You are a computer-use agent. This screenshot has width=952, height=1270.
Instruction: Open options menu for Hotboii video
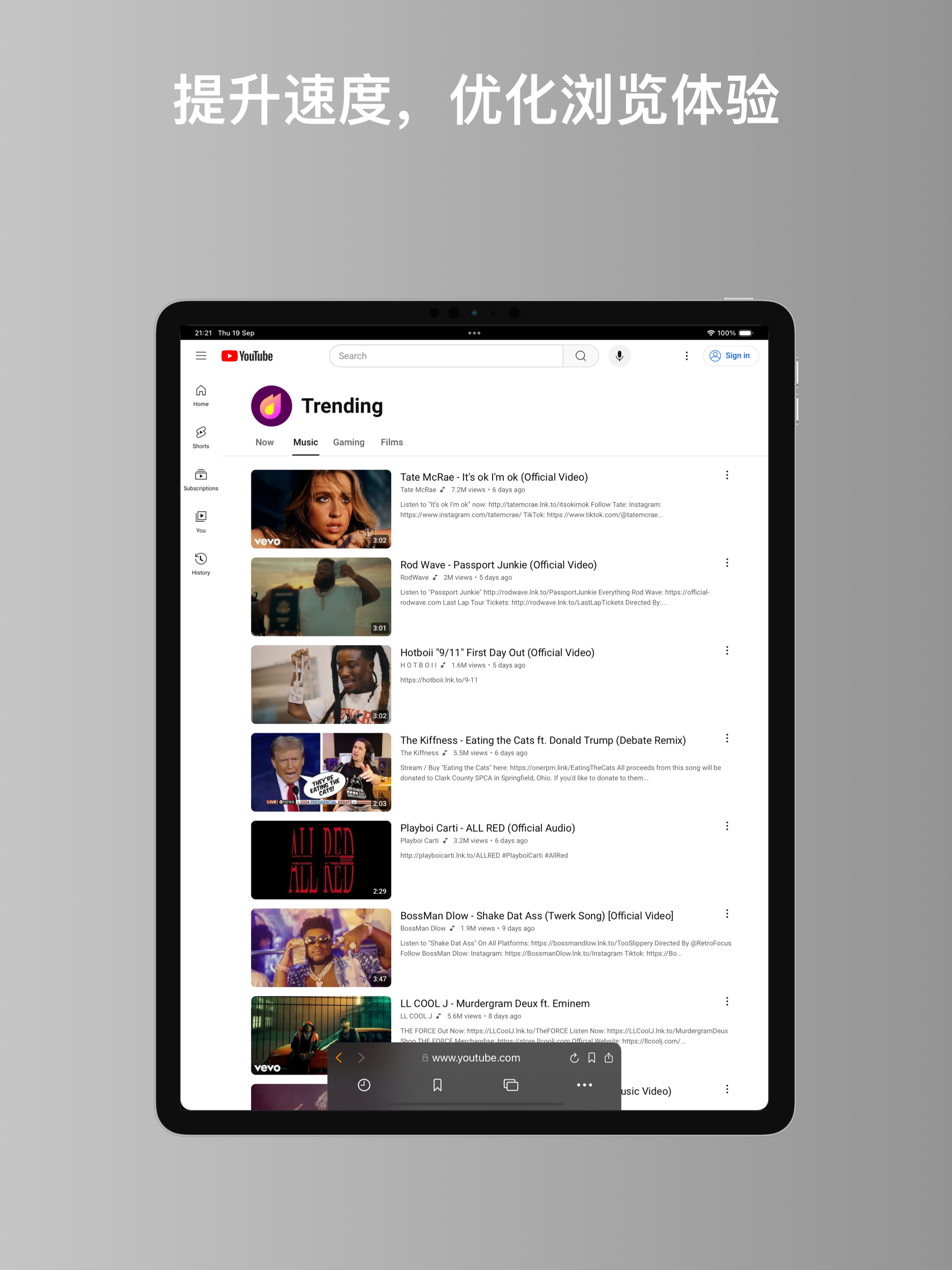point(727,651)
